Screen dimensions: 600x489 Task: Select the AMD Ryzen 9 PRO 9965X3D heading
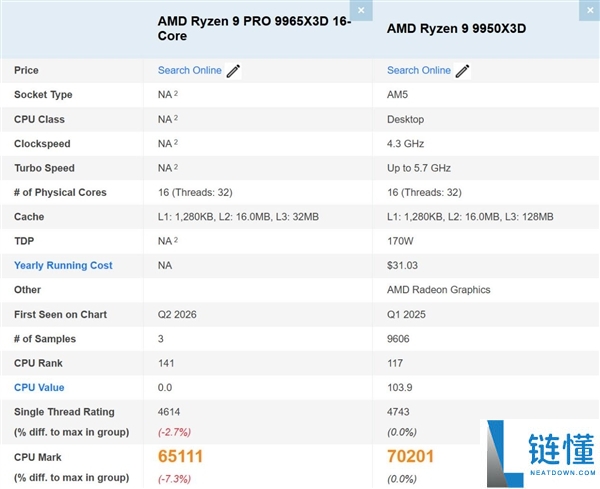254,28
